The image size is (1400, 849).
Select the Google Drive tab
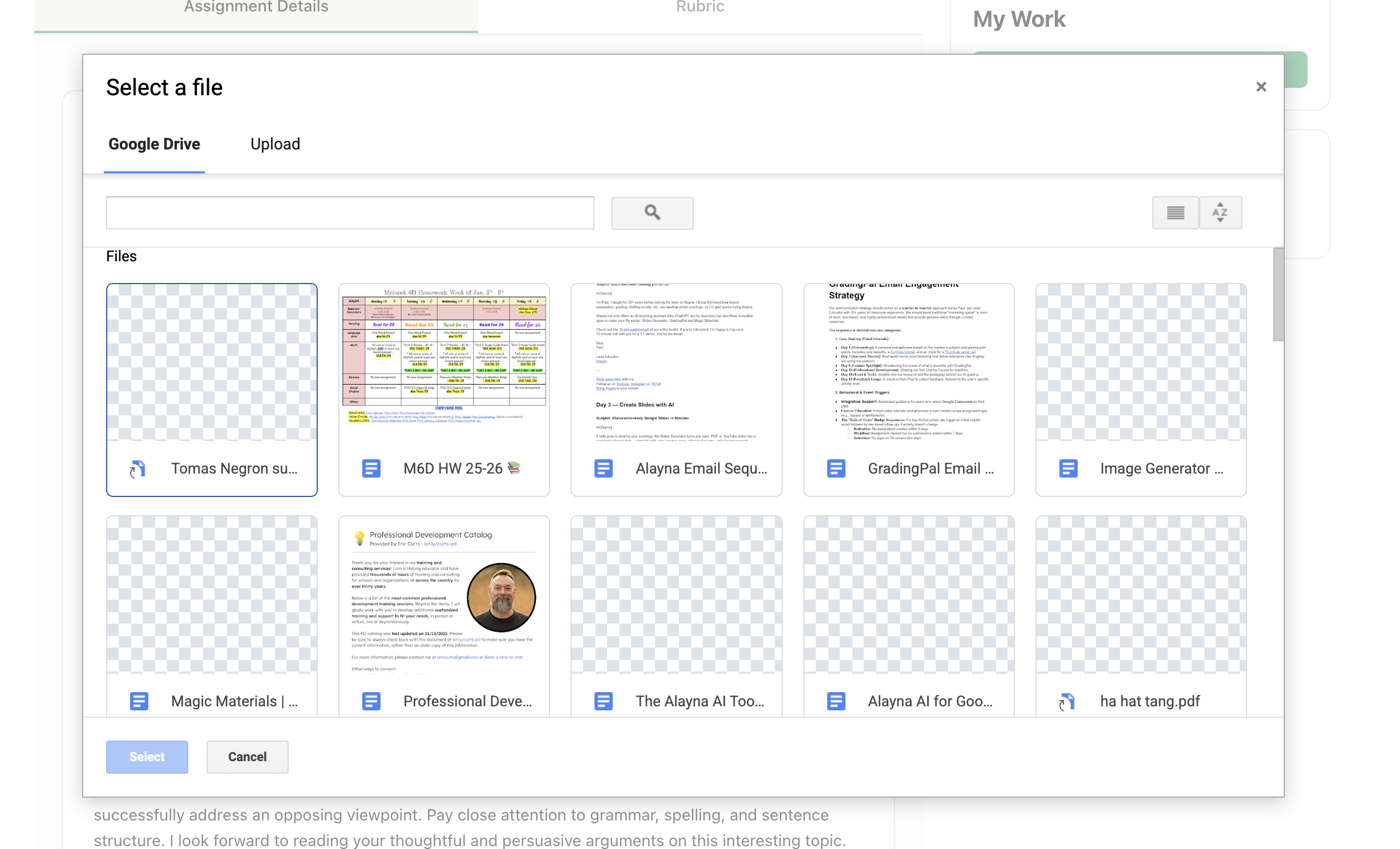point(153,144)
